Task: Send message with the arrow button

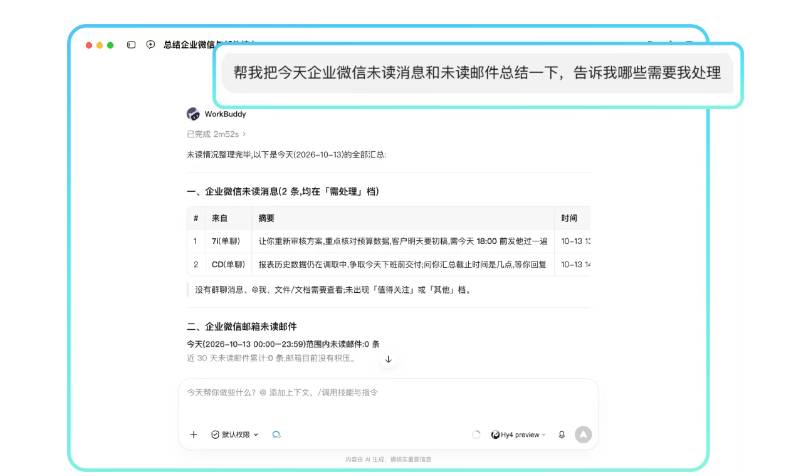Action: [x=583, y=434]
